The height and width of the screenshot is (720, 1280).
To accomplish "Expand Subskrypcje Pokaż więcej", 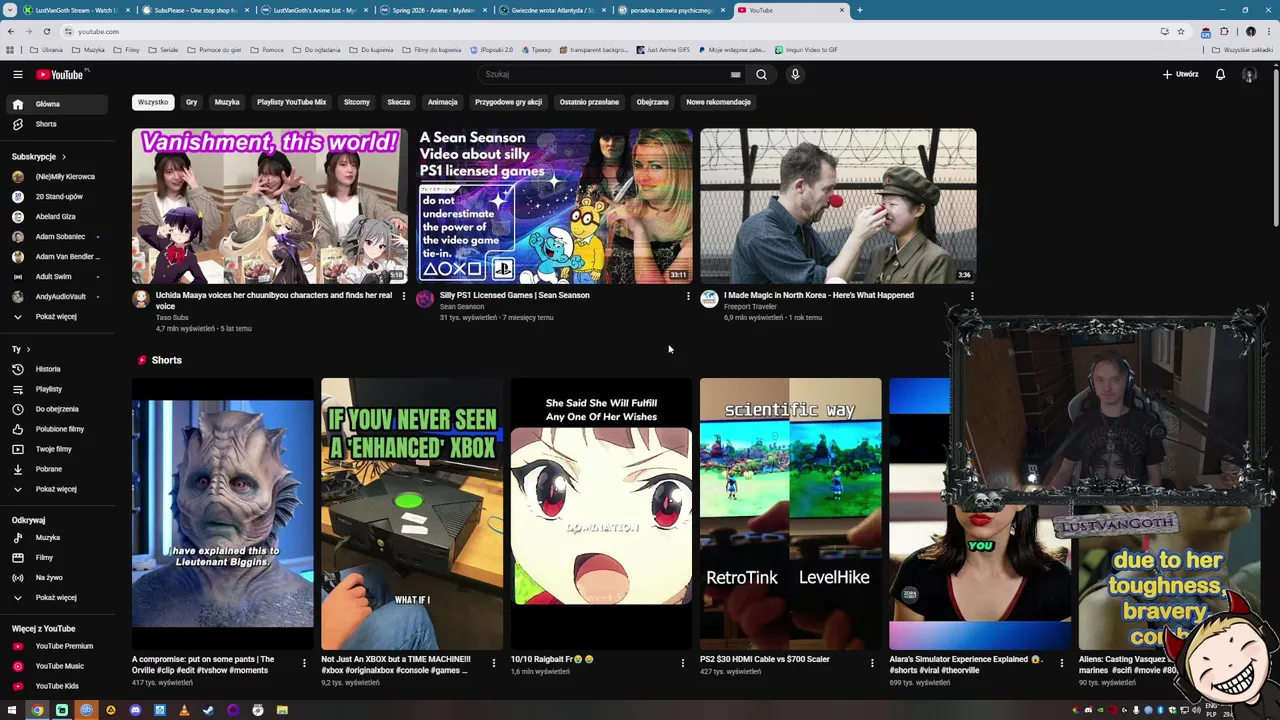I will (55, 317).
